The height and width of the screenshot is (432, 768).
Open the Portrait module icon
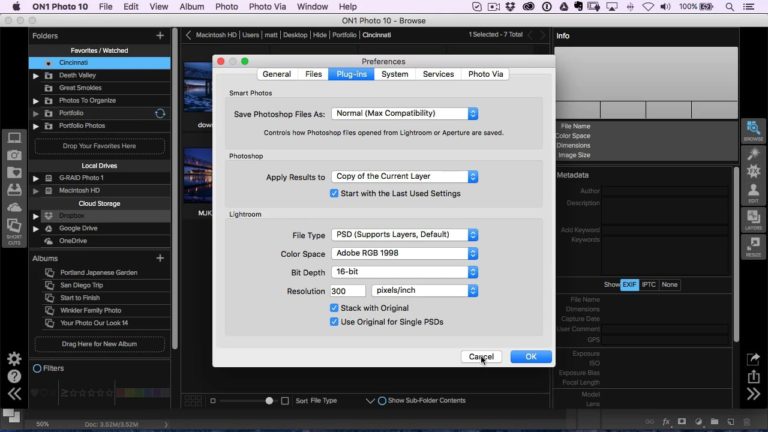[x=753, y=193]
